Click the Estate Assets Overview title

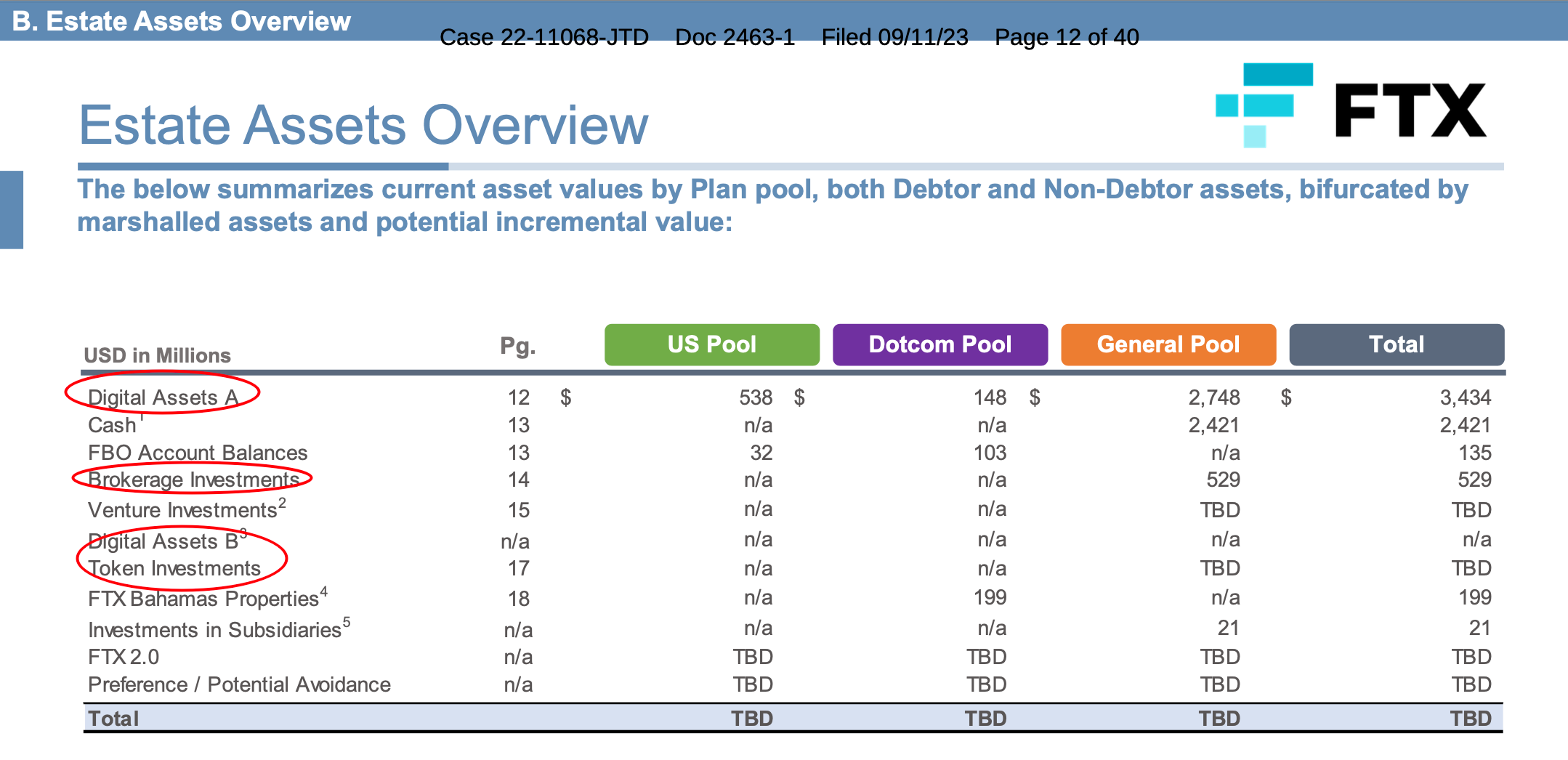363,126
